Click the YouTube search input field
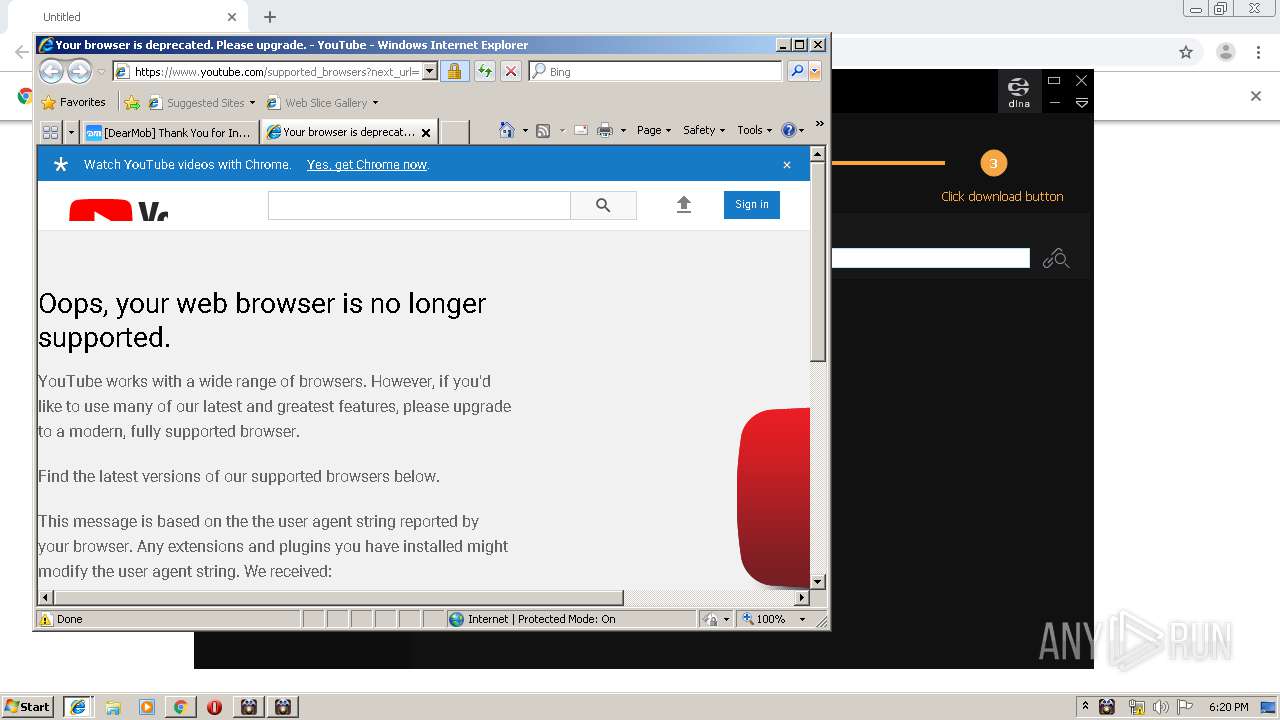This screenshot has height=720, width=1280. coord(419,205)
